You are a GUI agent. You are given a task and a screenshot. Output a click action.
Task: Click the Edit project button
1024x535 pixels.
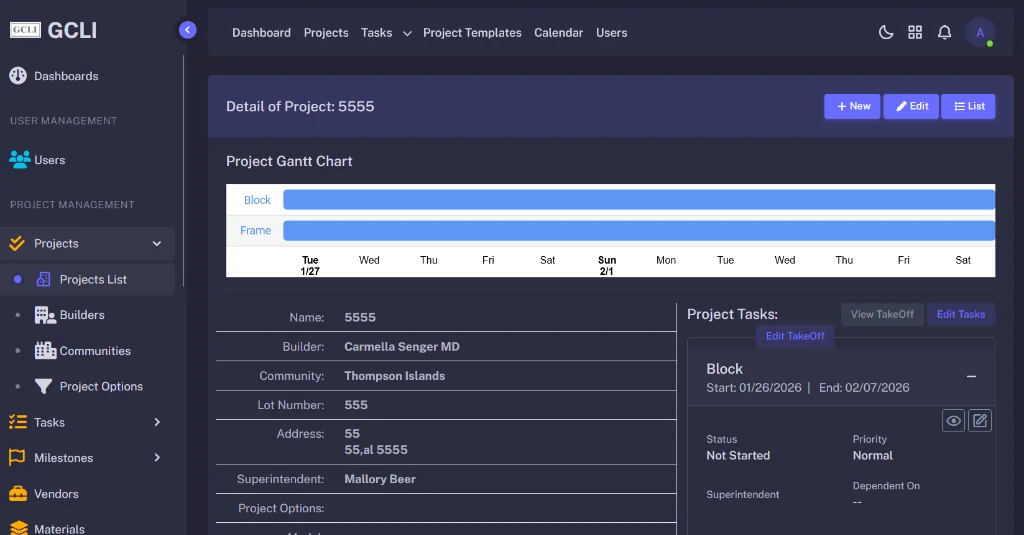pos(911,106)
